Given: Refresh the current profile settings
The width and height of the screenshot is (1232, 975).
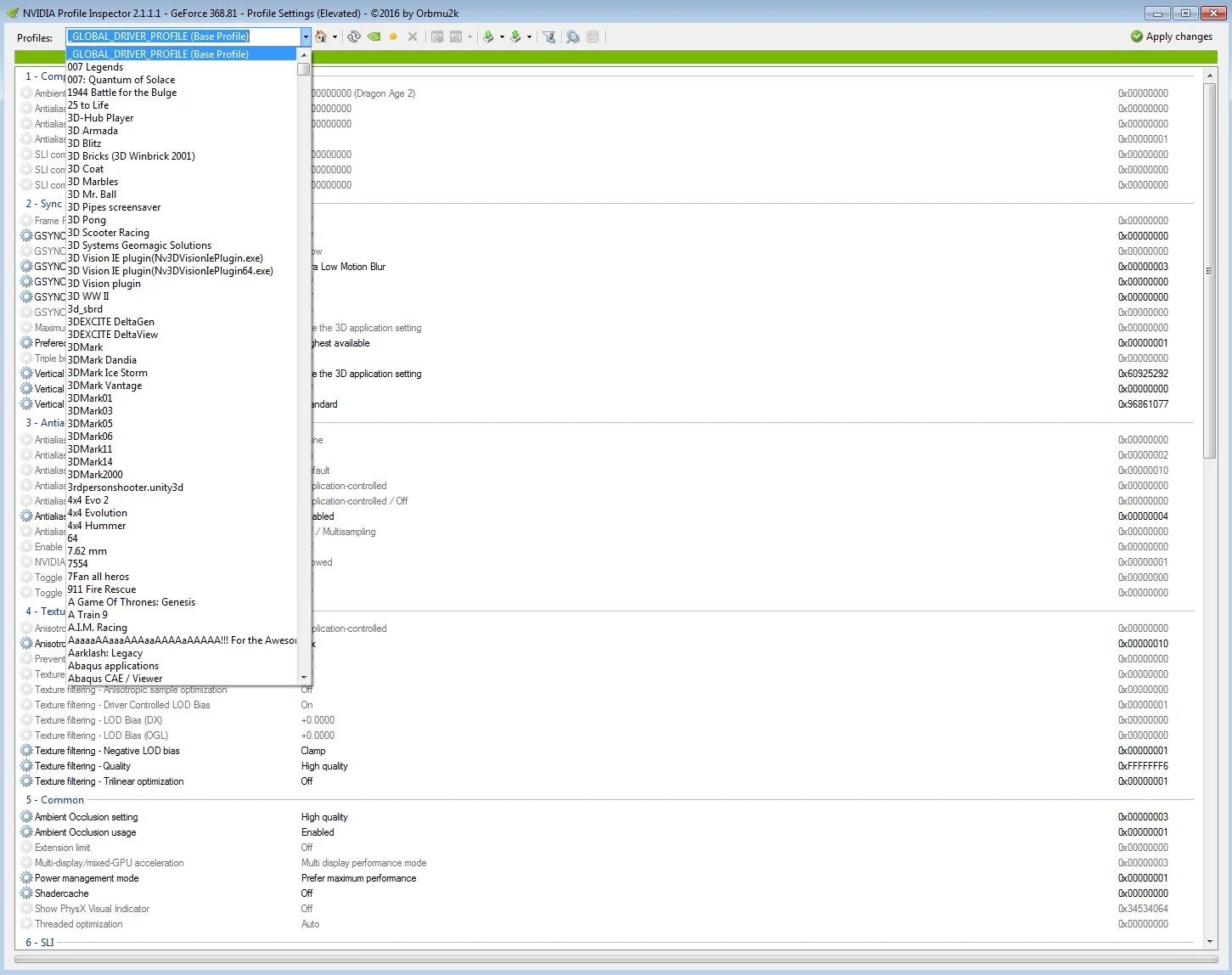Looking at the screenshot, I should pyautogui.click(x=354, y=37).
